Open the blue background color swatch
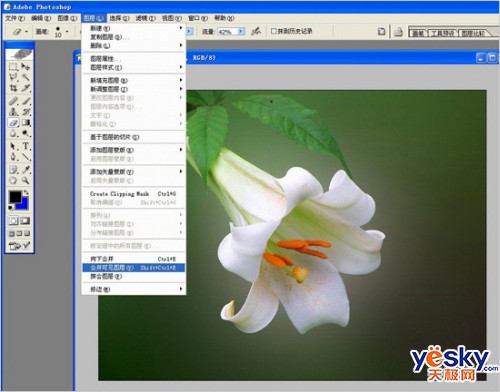The width and height of the screenshot is (500, 392). (23, 204)
